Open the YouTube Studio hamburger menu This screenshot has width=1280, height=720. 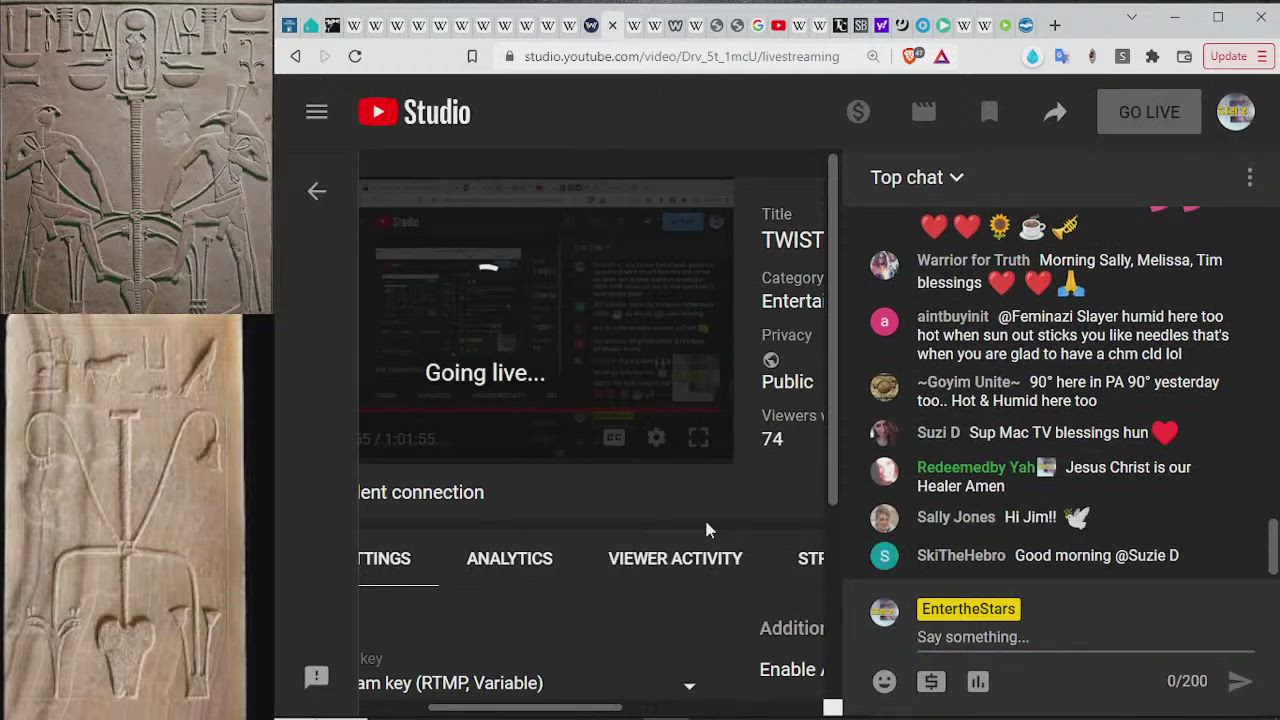point(316,112)
